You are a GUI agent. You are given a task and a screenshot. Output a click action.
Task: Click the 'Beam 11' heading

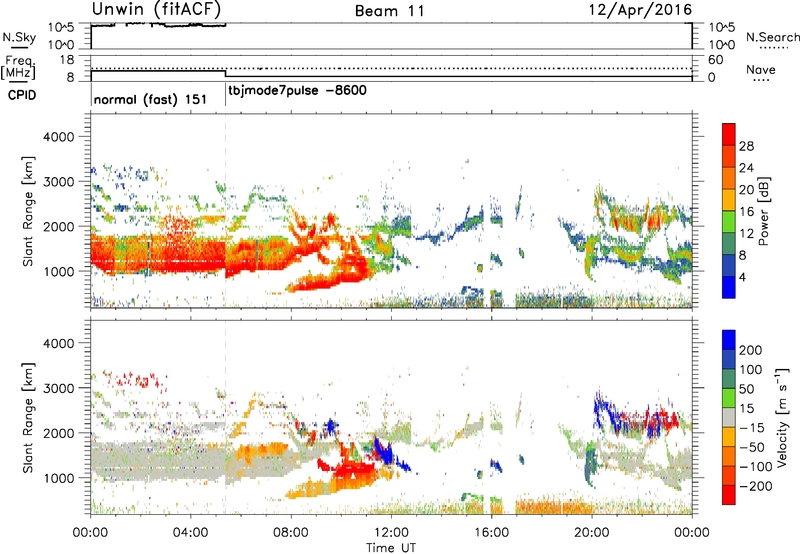click(390, 11)
